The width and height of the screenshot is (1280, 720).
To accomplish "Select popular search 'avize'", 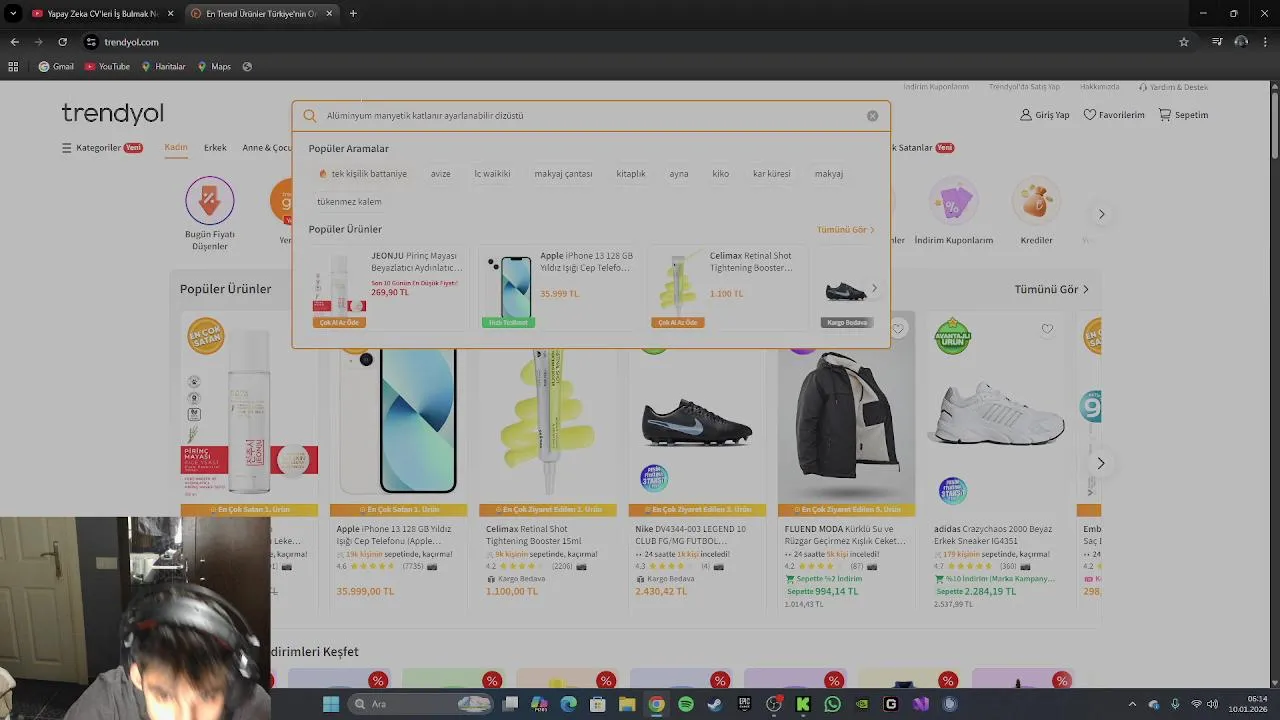I will (x=441, y=174).
